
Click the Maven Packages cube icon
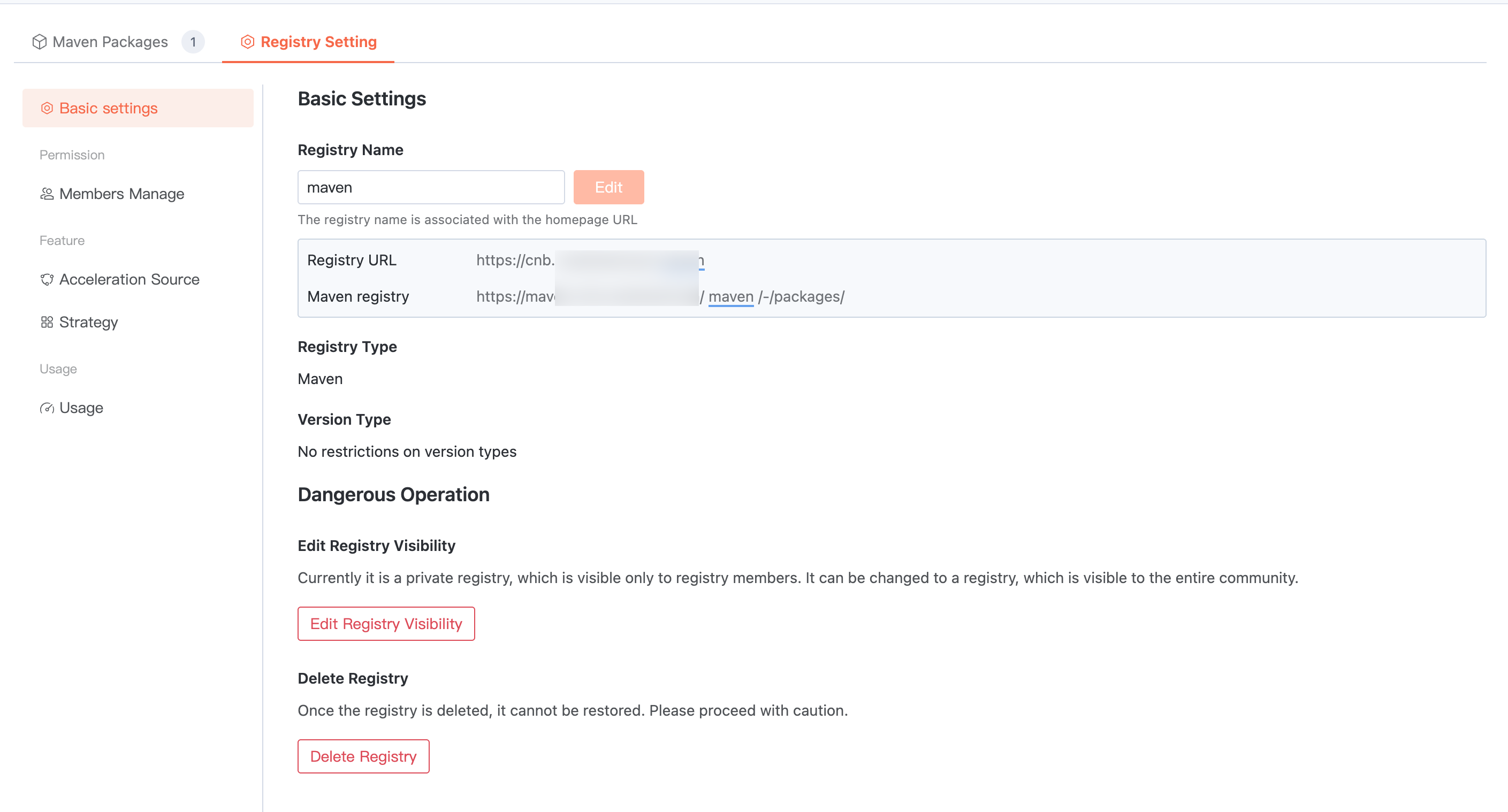[x=39, y=42]
